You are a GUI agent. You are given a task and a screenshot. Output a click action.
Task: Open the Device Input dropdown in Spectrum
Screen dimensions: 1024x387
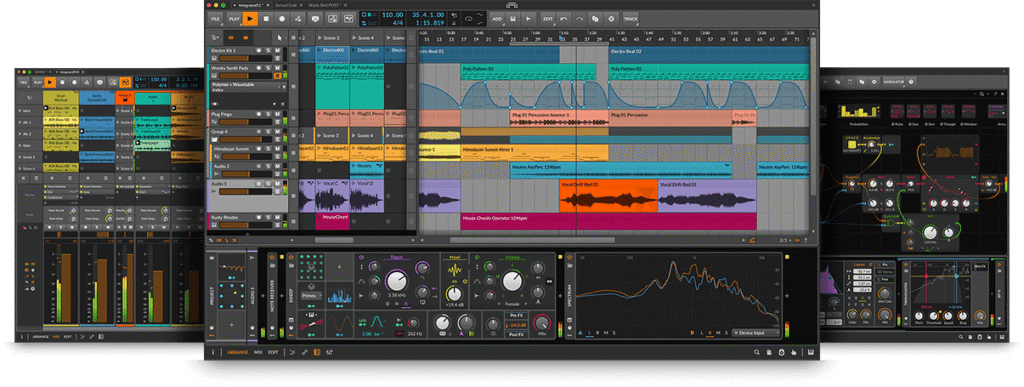pyautogui.click(x=756, y=333)
